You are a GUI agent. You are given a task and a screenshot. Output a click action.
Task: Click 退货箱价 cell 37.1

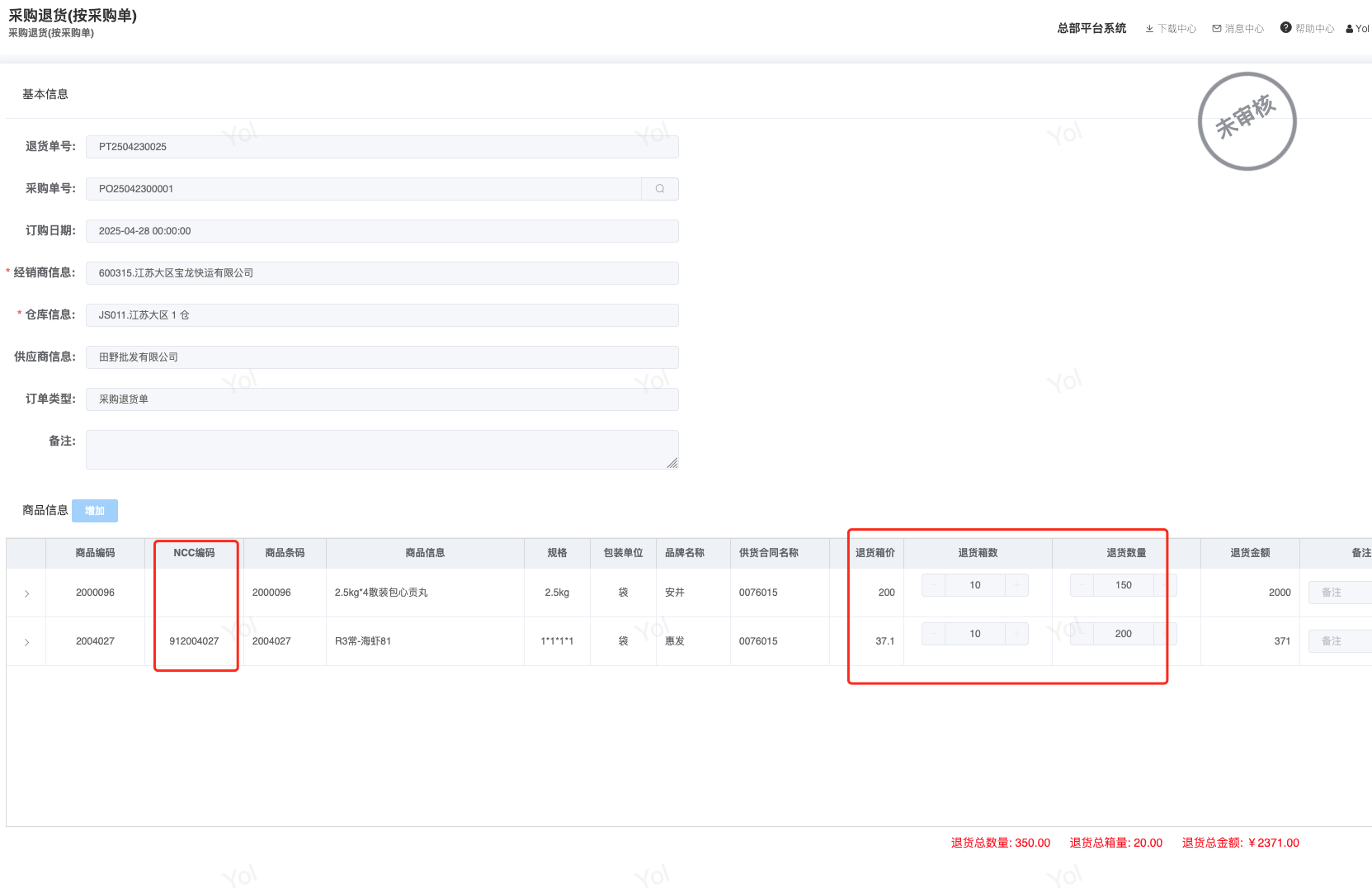pyautogui.click(x=885, y=641)
